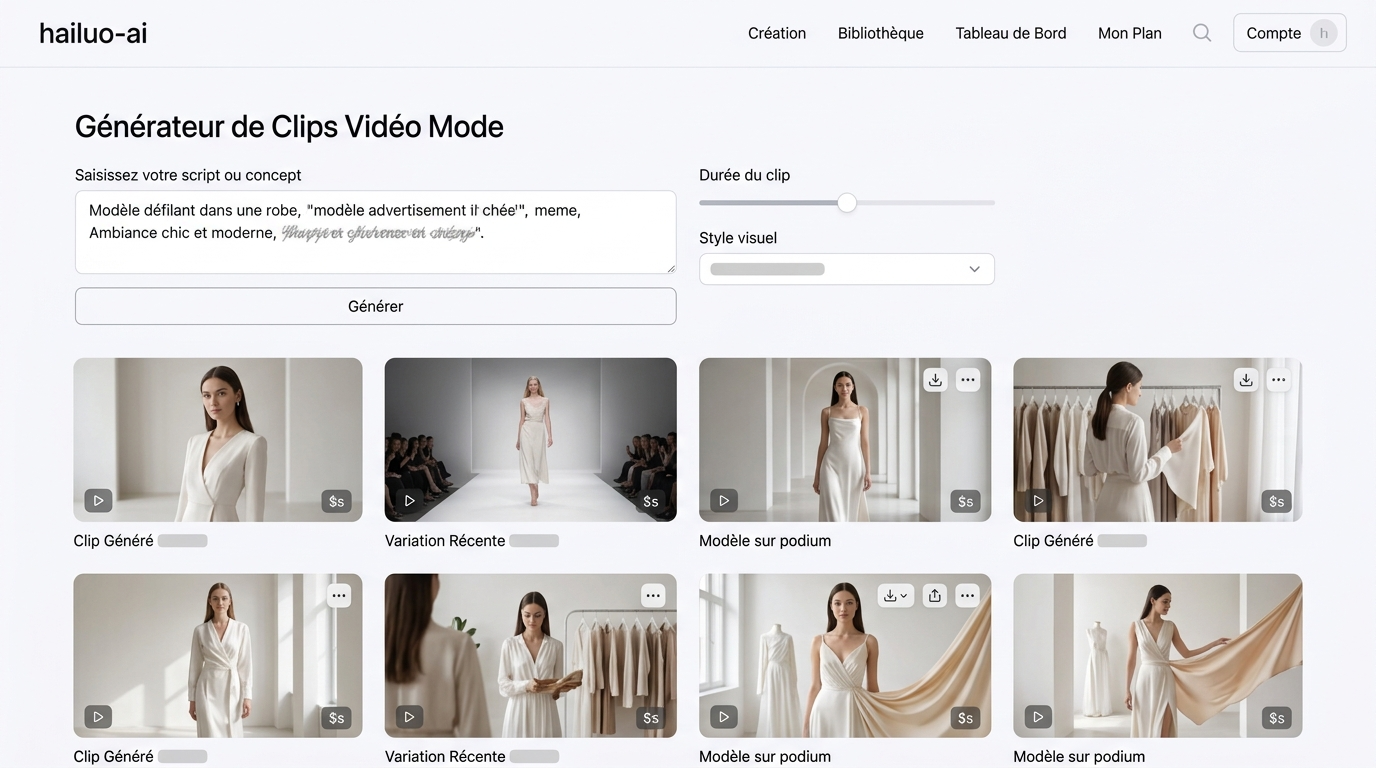Open the Bibliothèque menu item
1376x768 pixels.
tap(881, 33)
